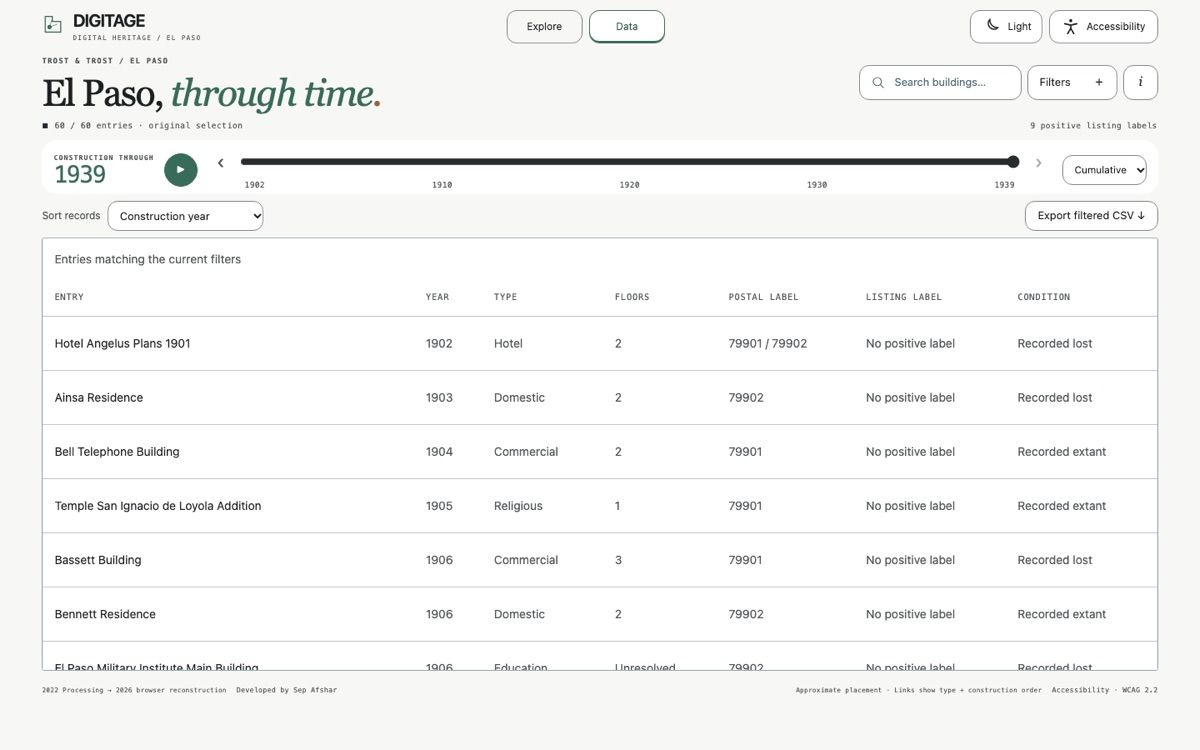Step timeline back with left chevron
The height and width of the screenshot is (750, 1200).
221,163
